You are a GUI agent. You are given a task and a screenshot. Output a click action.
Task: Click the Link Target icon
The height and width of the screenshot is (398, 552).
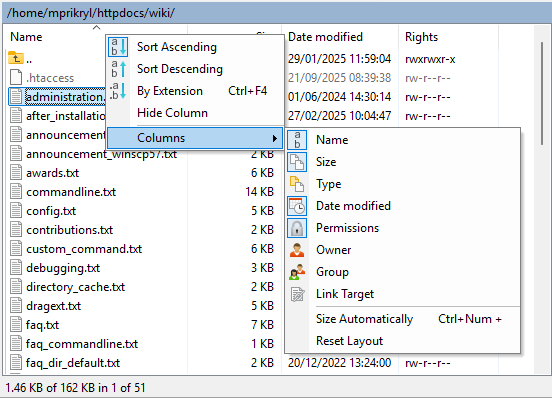coord(297,294)
